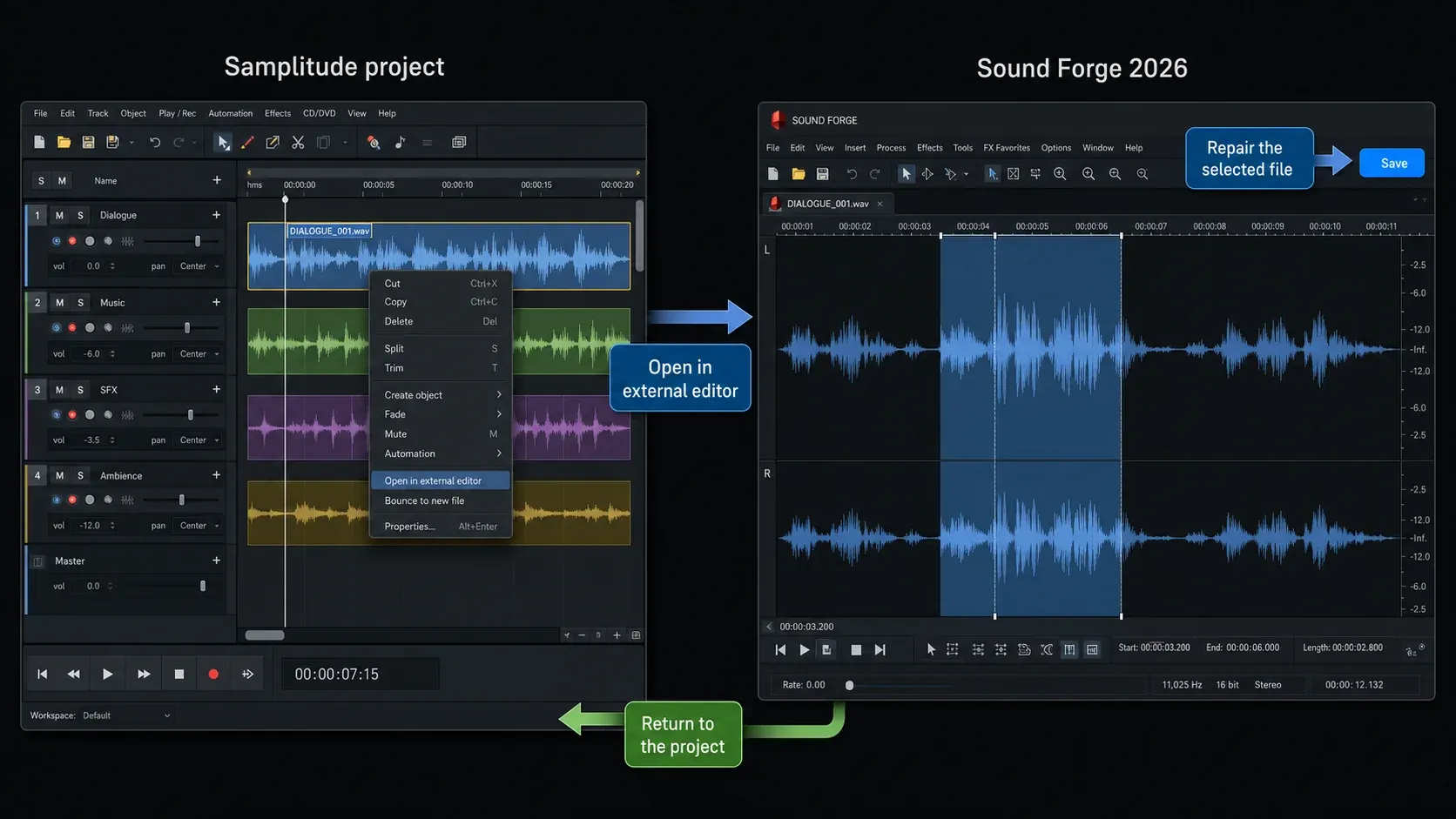Screen dimensions: 1456x819
Task: Mute the Ambience track
Action: 59,476
